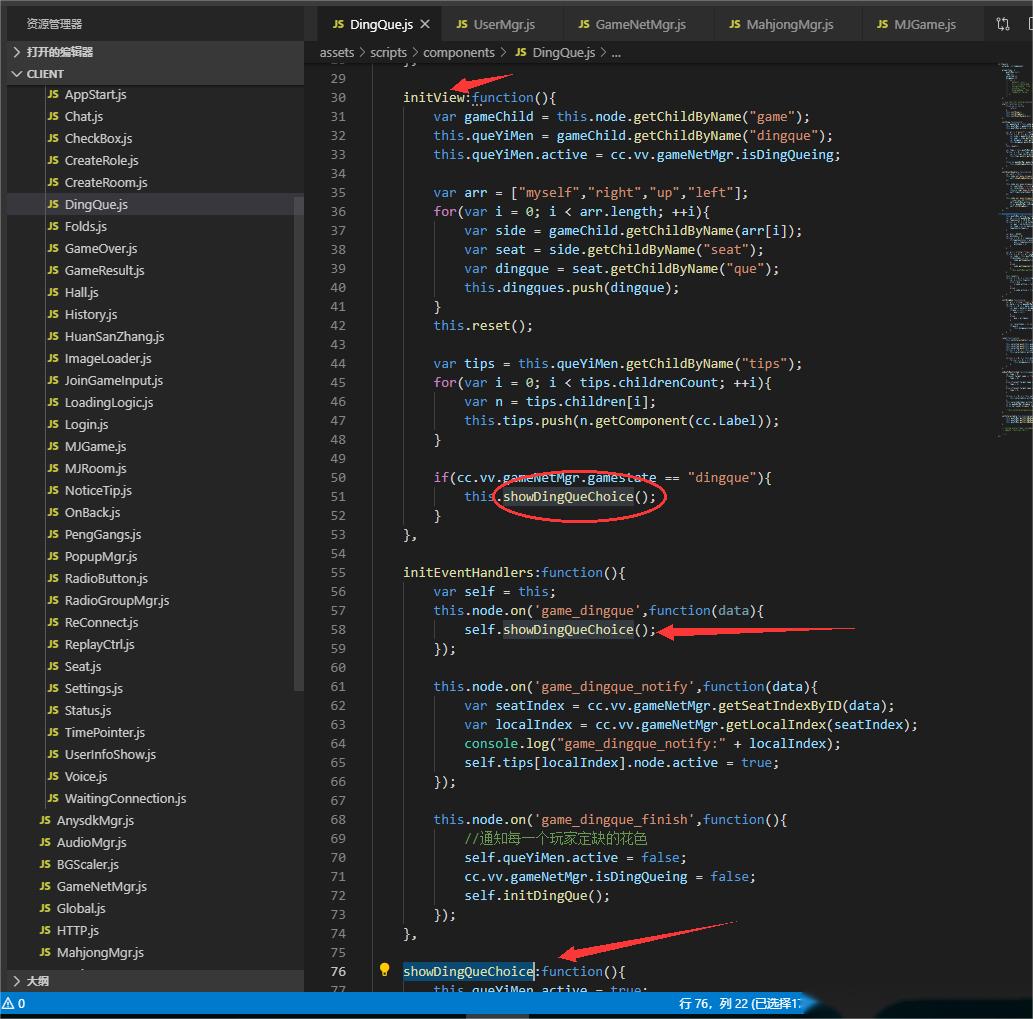The height and width of the screenshot is (1019, 1033).
Task: Open MJRoom.js in the file explorer
Action: (95, 468)
